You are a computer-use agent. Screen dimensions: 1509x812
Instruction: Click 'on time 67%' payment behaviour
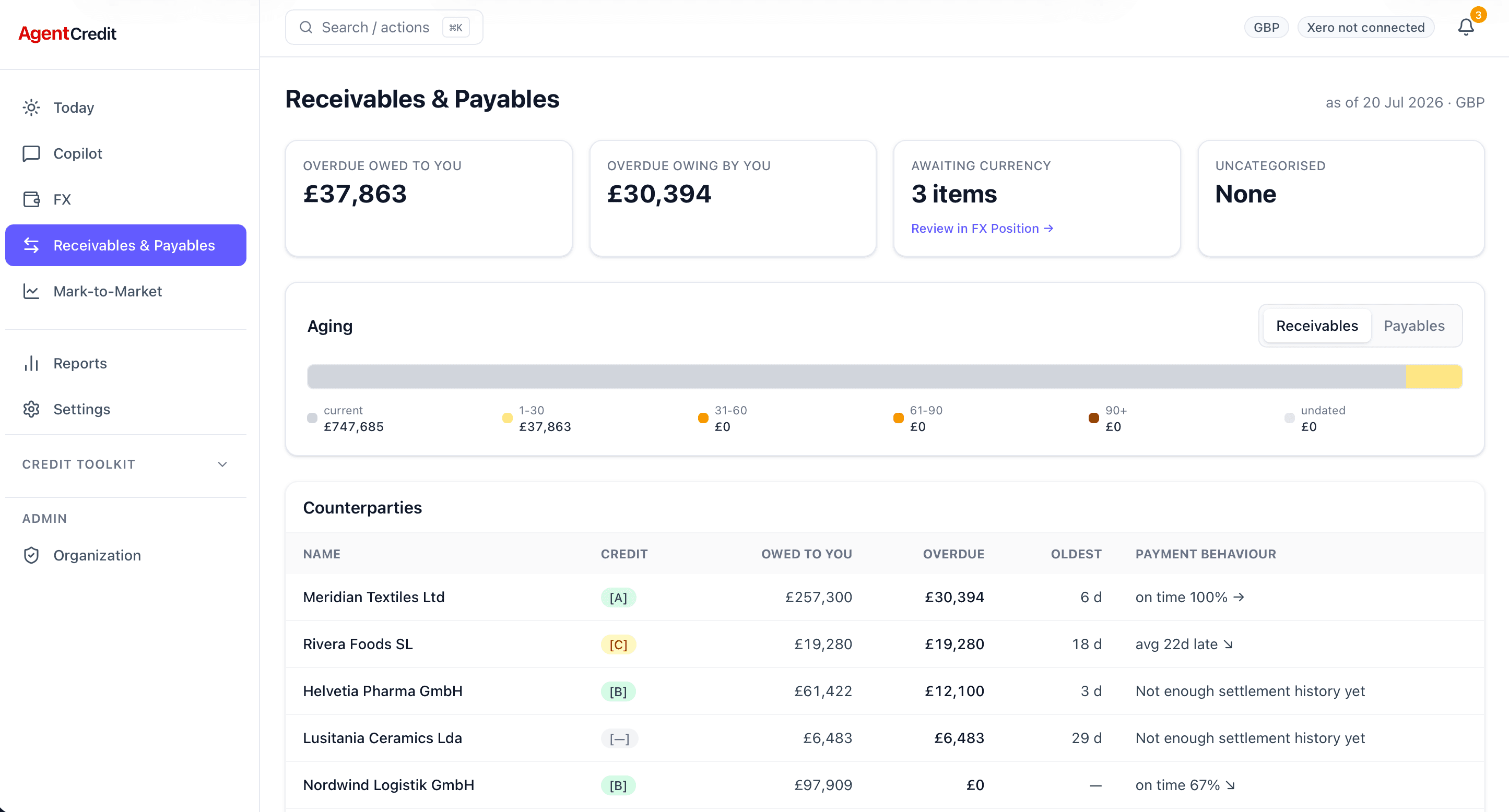coord(1186,785)
